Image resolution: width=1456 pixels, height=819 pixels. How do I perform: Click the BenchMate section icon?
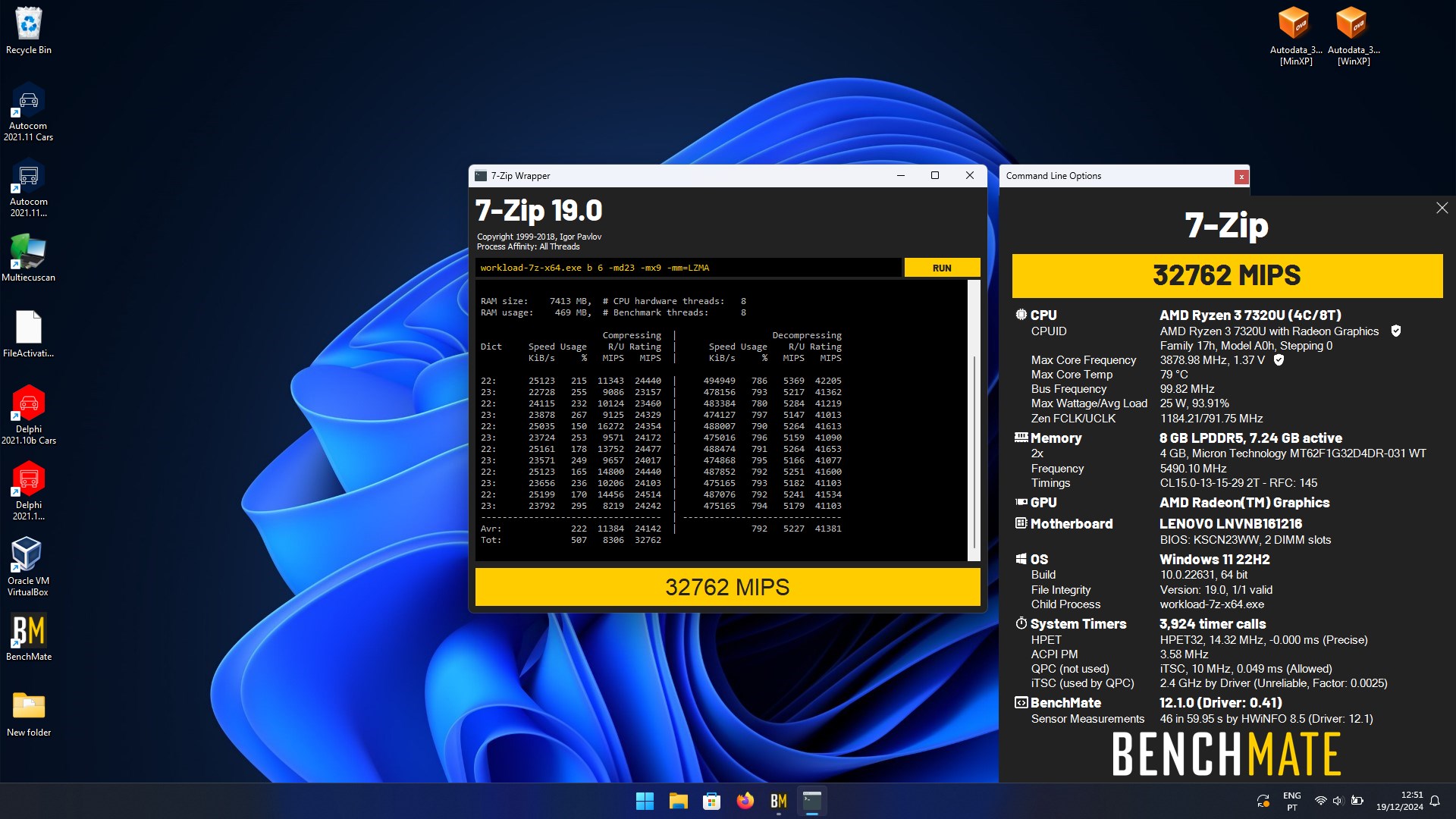1021,702
